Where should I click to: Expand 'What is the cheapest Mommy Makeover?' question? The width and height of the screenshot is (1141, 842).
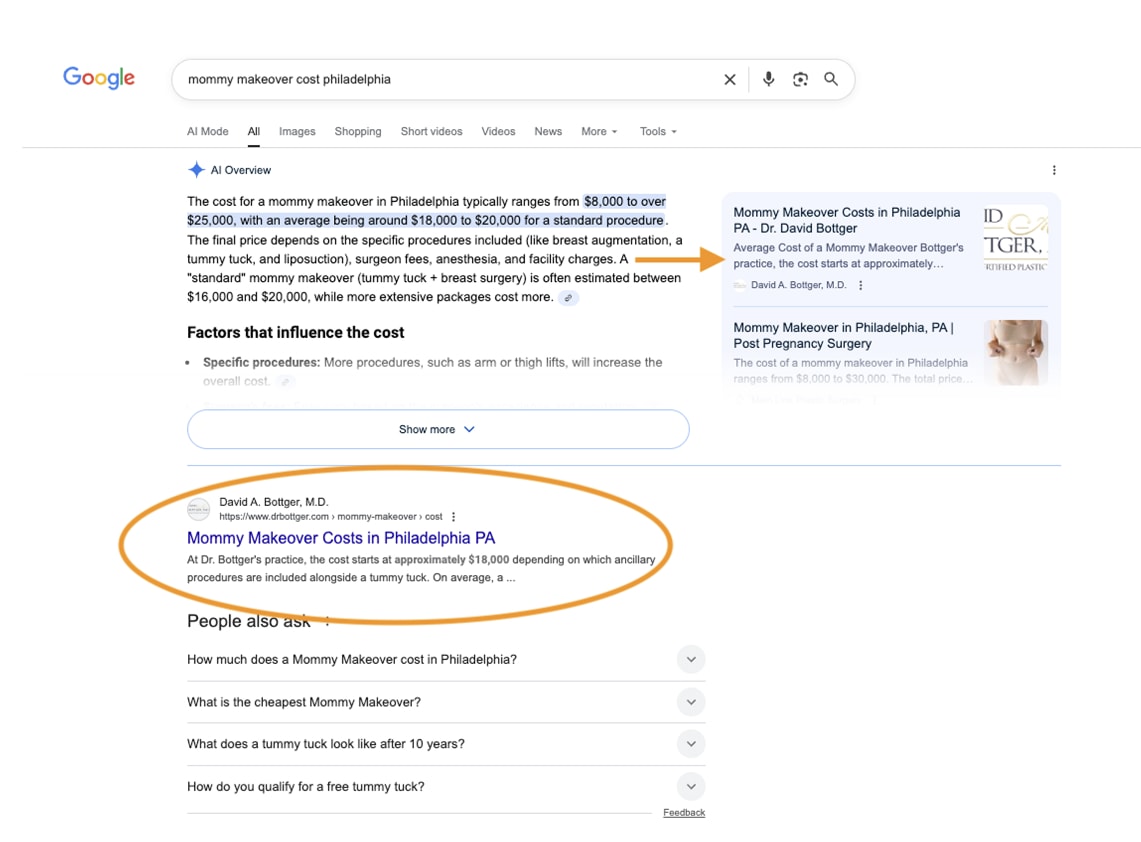(x=691, y=702)
